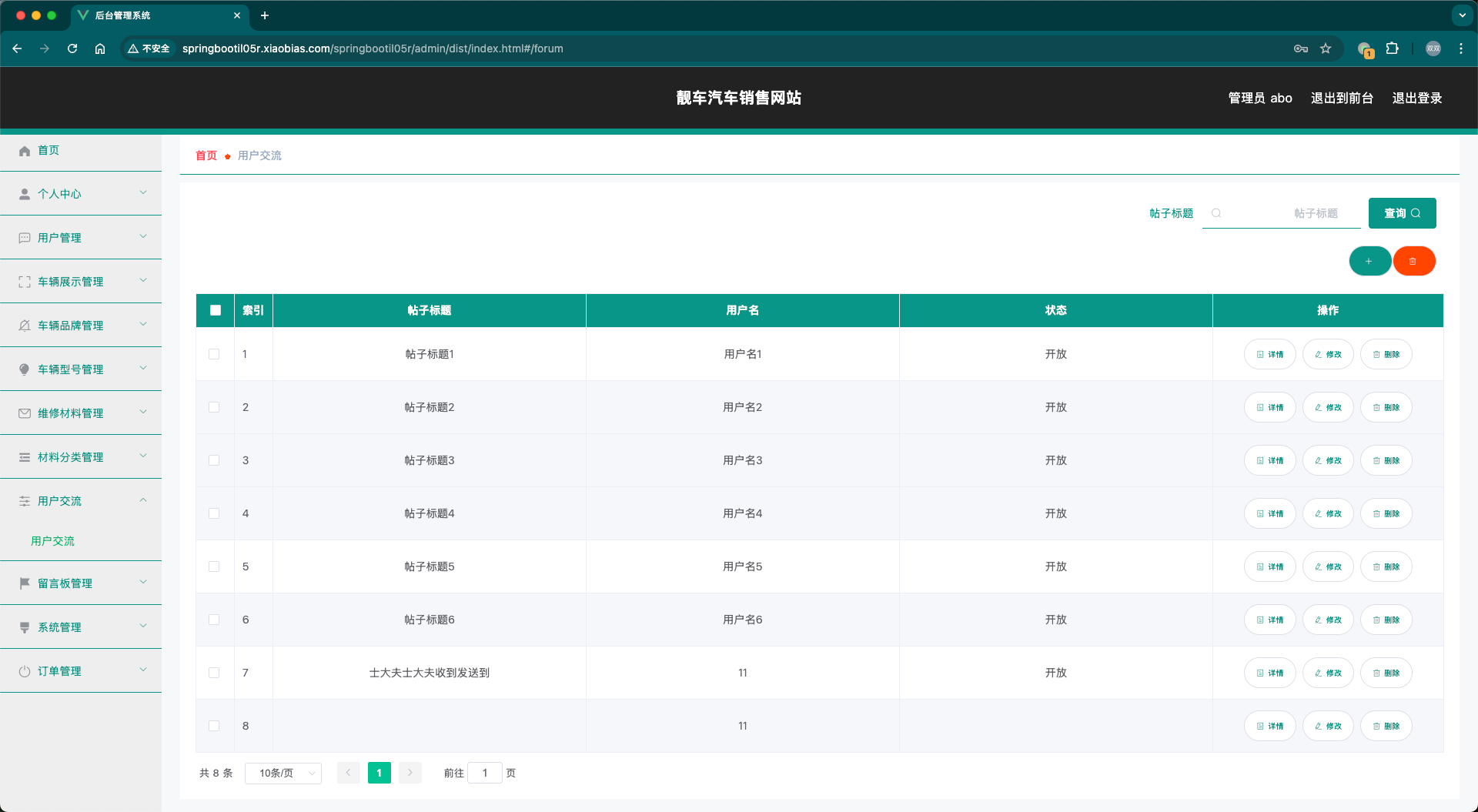
Task: Click the Chrome profile avatar icon
Action: (1433, 48)
